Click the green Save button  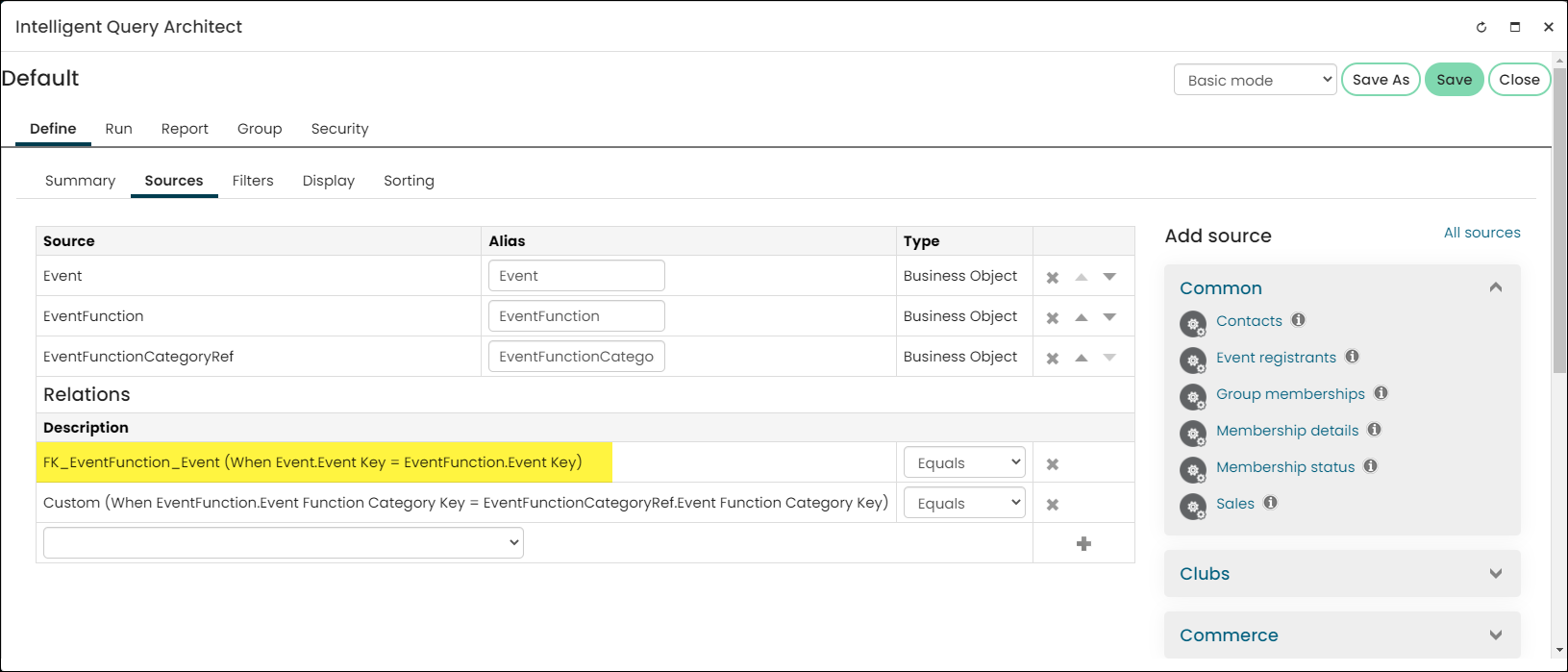tap(1455, 80)
